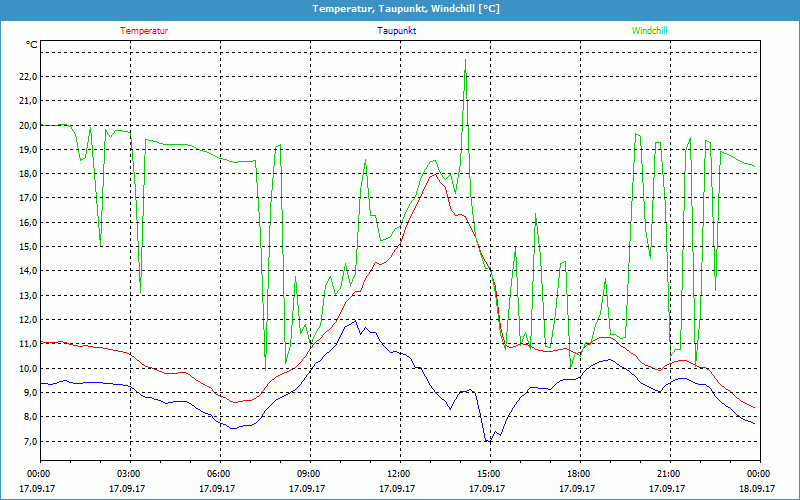Viewport: 800px width, 500px height.
Task: Click the '°C' unit label on y-axis
Action: coord(32,45)
